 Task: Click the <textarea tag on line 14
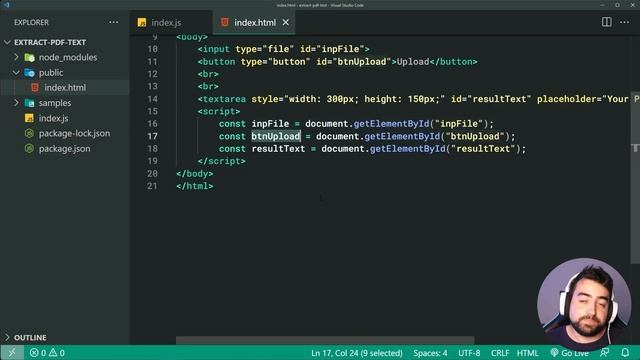(222, 99)
